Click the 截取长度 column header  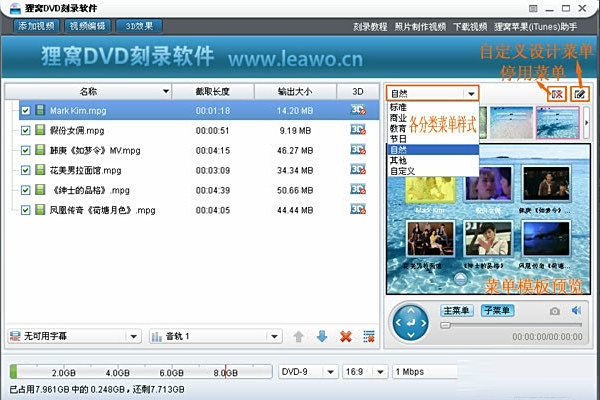(x=213, y=91)
